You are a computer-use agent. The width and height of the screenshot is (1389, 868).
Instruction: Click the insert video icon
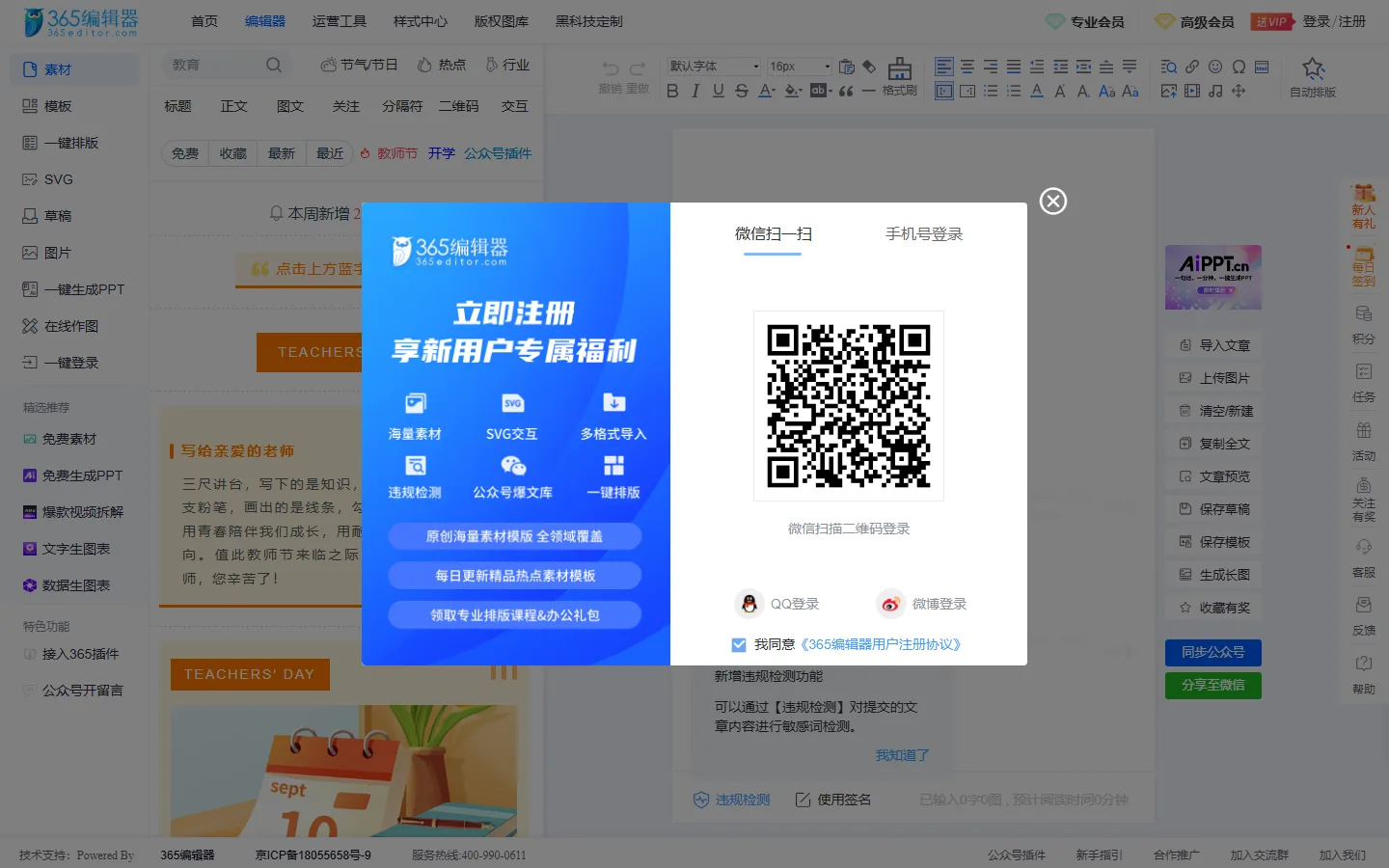(x=1192, y=91)
